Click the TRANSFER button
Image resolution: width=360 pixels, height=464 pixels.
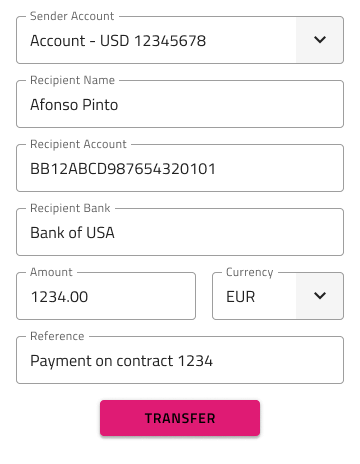pos(180,418)
